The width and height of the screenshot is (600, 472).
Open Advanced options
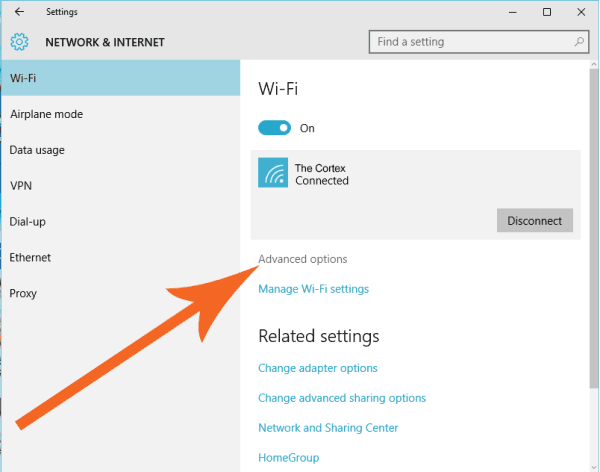tap(303, 259)
